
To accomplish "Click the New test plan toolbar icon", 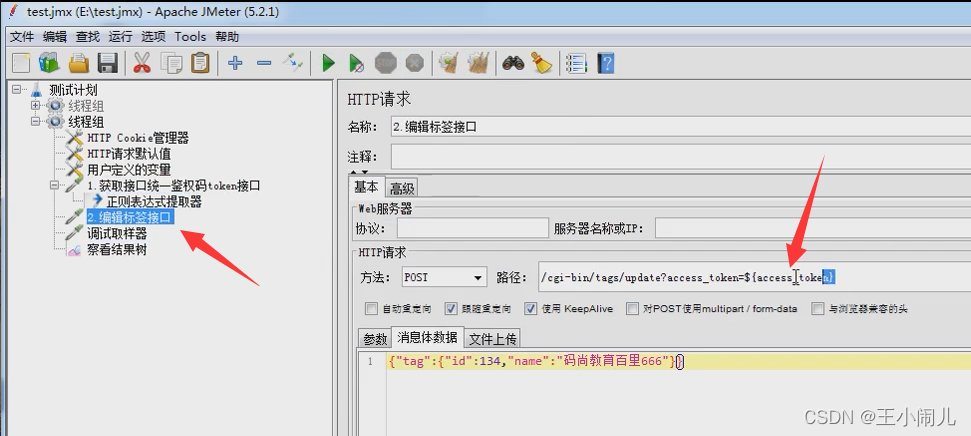I will [22, 63].
